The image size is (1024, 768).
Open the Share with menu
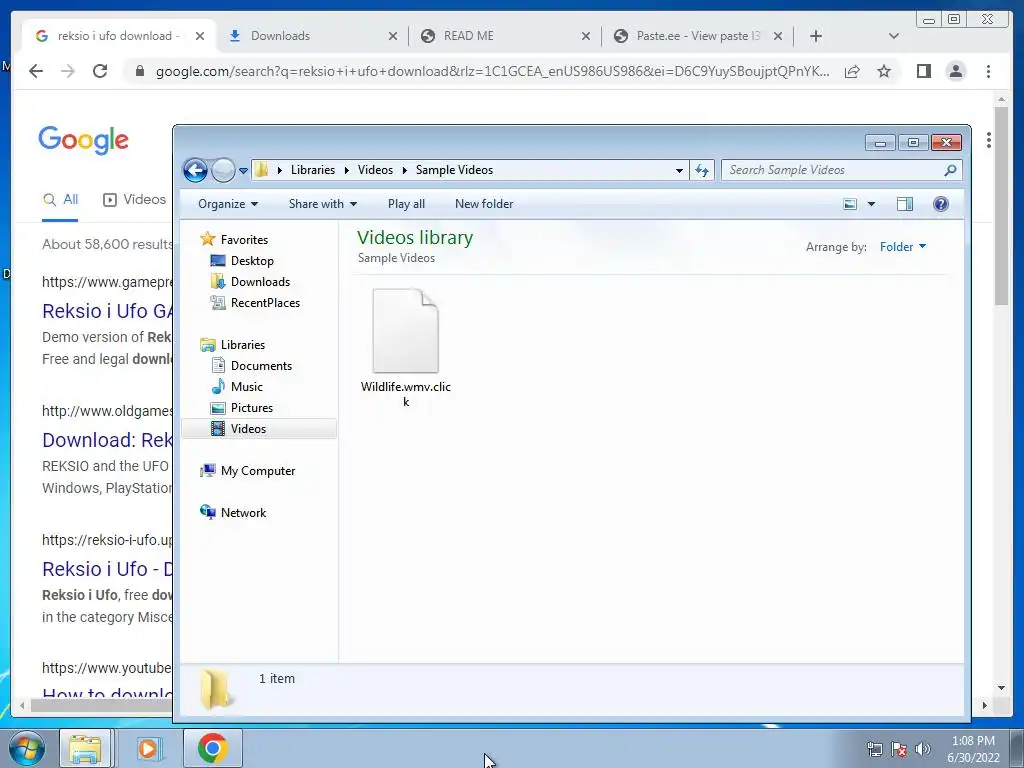tap(323, 204)
